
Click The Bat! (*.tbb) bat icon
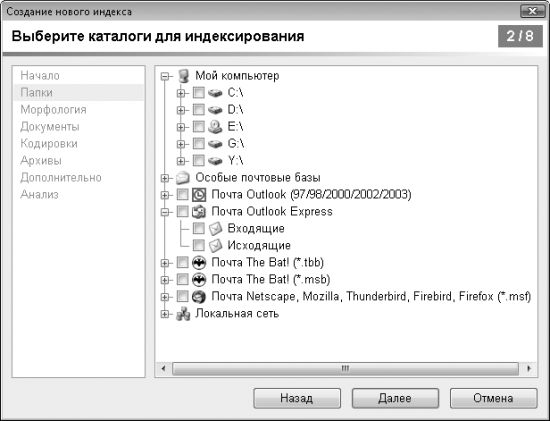[x=199, y=262]
